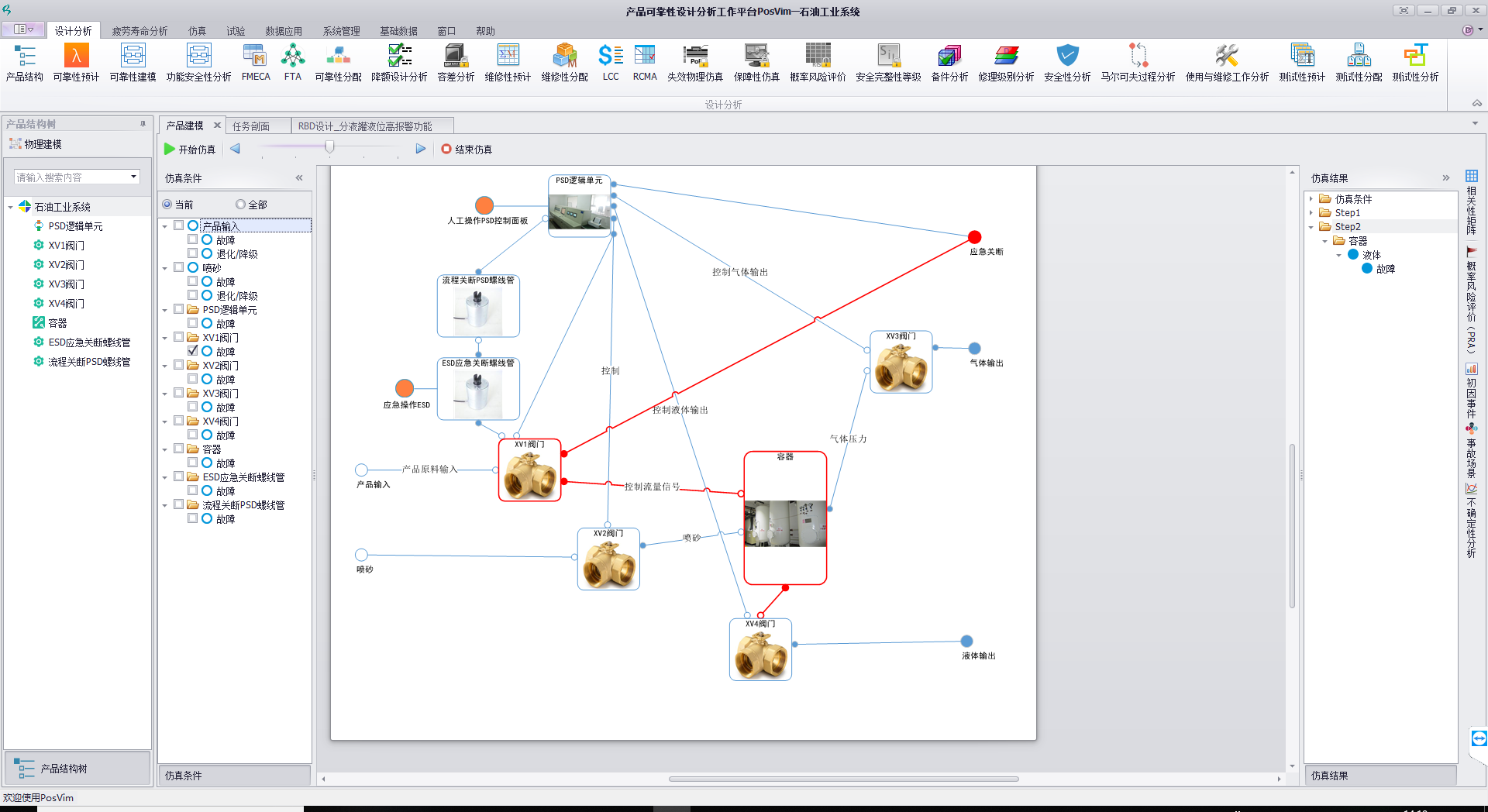The width and height of the screenshot is (1488, 812).
Task: Open the 测试性分析 tool
Action: pyautogui.click(x=1415, y=63)
